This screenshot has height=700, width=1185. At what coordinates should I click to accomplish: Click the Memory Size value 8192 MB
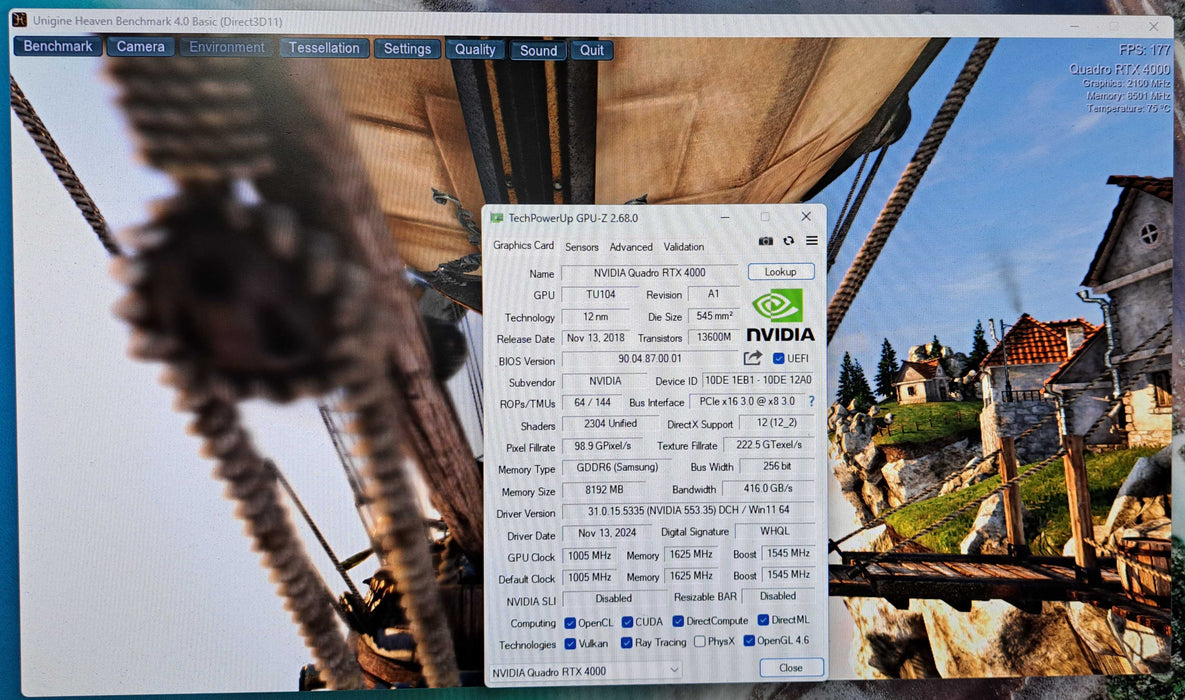(x=604, y=489)
